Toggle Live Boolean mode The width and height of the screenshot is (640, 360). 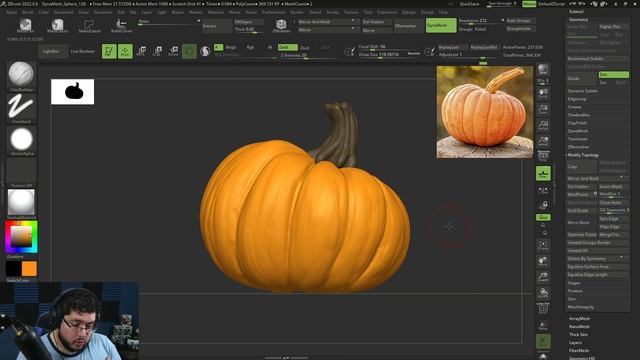coord(82,51)
